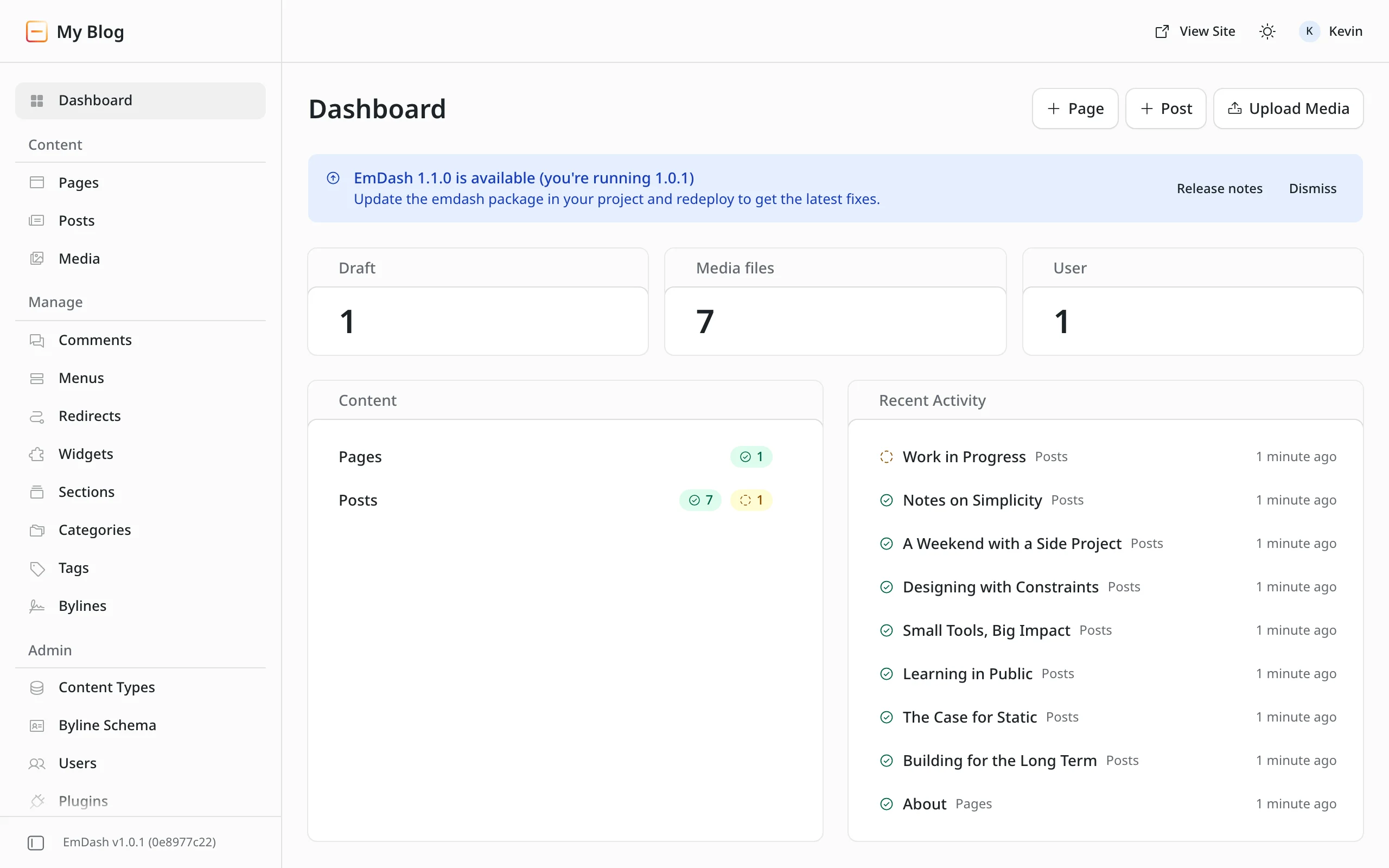Click the Tags label icon
The image size is (1389, 868).
pyautogui.click(x=37, y=569)
